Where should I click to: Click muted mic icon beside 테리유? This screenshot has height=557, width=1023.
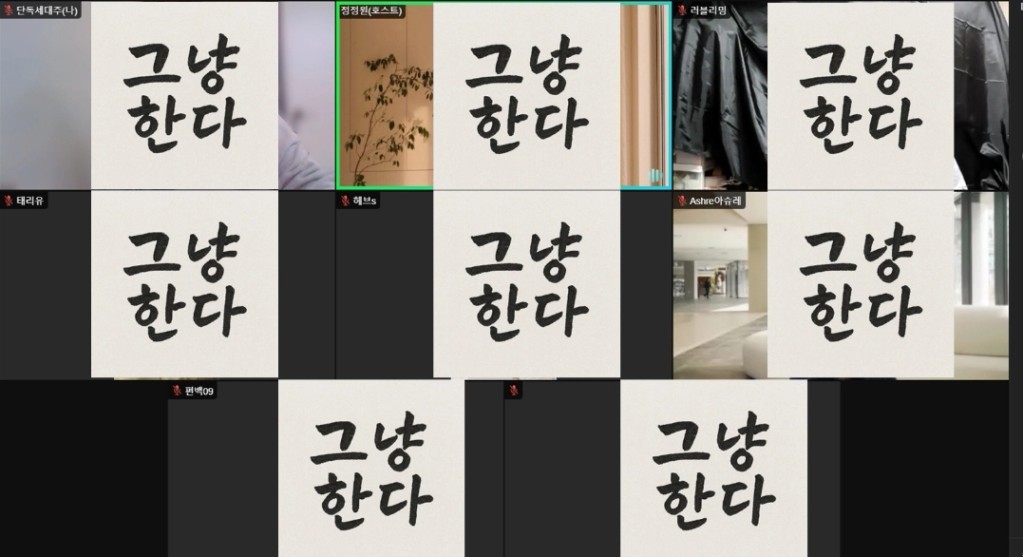coord(8,201)
